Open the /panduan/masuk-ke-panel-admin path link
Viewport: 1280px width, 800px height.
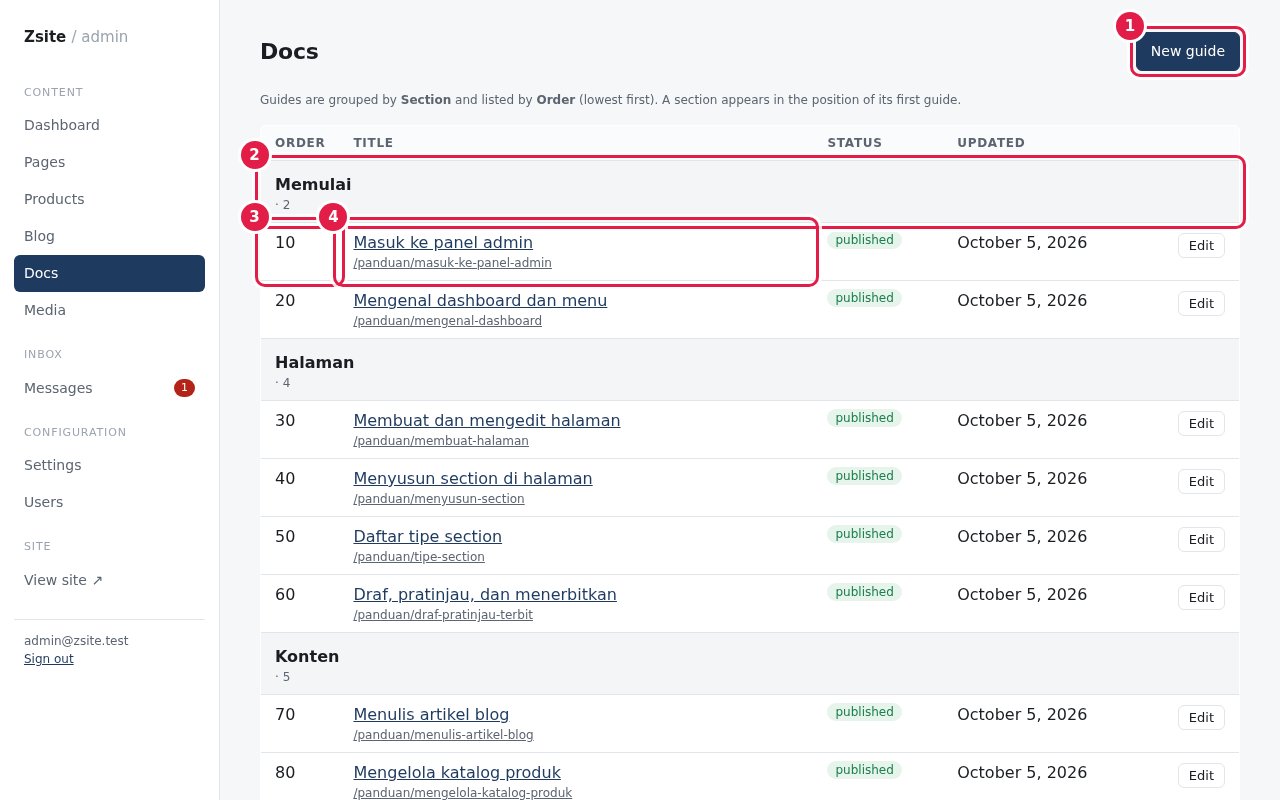(452, 263)
